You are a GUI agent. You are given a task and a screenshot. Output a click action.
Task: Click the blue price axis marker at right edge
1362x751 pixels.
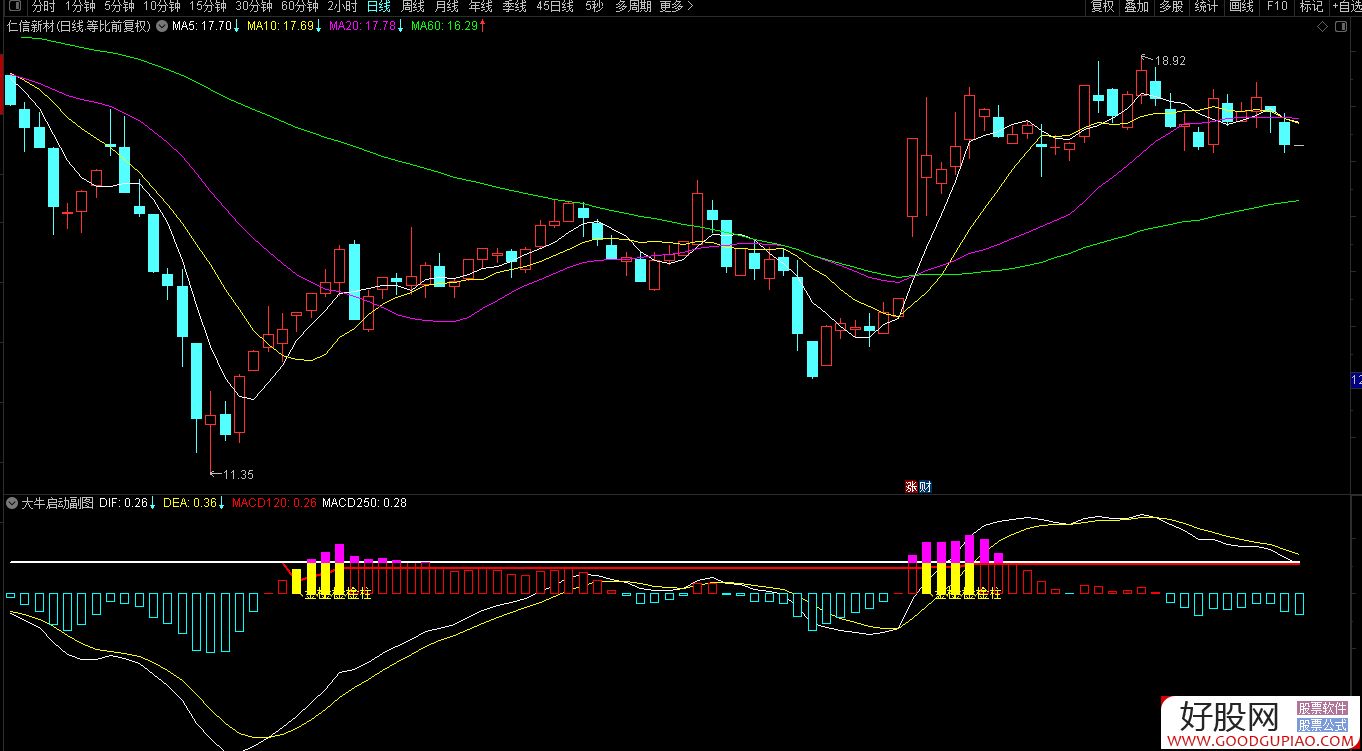coord(1356,380)
